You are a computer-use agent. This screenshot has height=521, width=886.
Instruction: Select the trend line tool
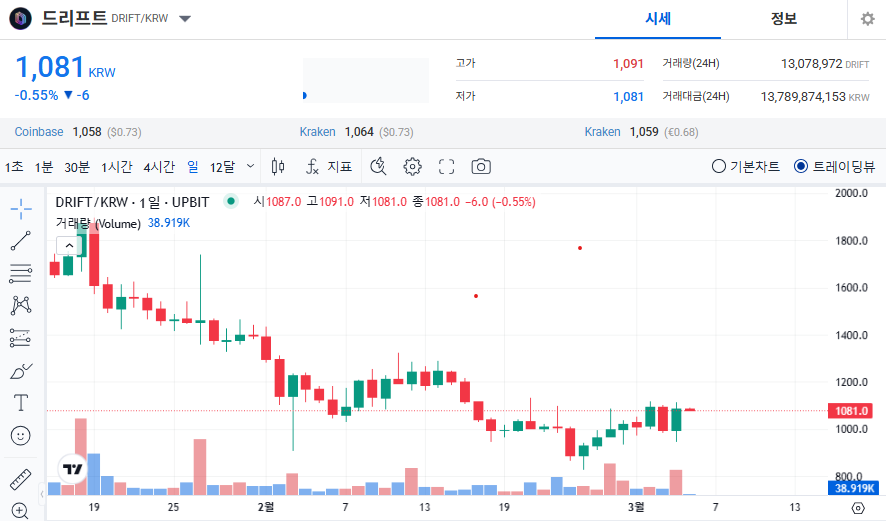pos(21,241)
